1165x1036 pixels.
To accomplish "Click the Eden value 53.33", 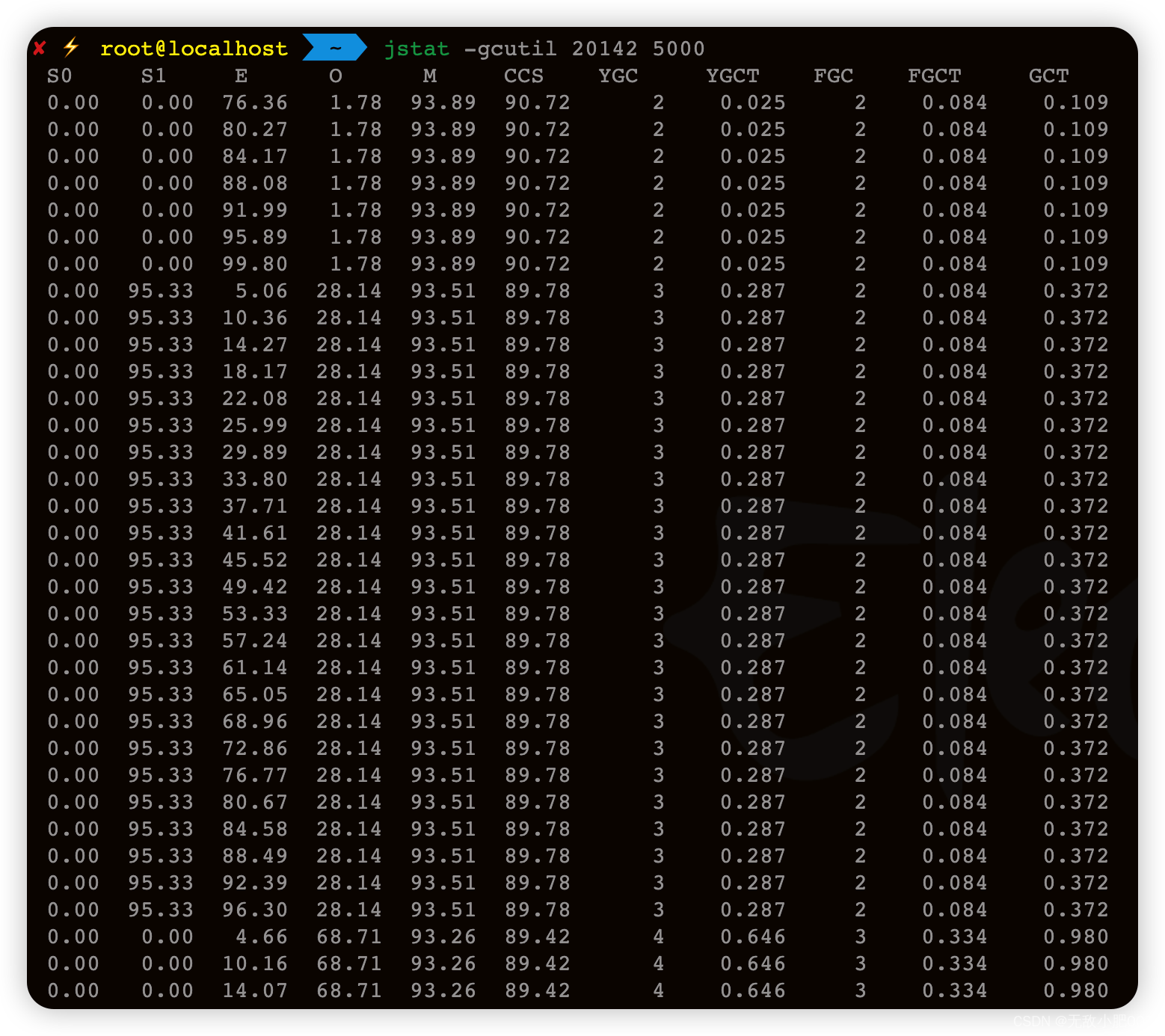I will tap(255, 614).
